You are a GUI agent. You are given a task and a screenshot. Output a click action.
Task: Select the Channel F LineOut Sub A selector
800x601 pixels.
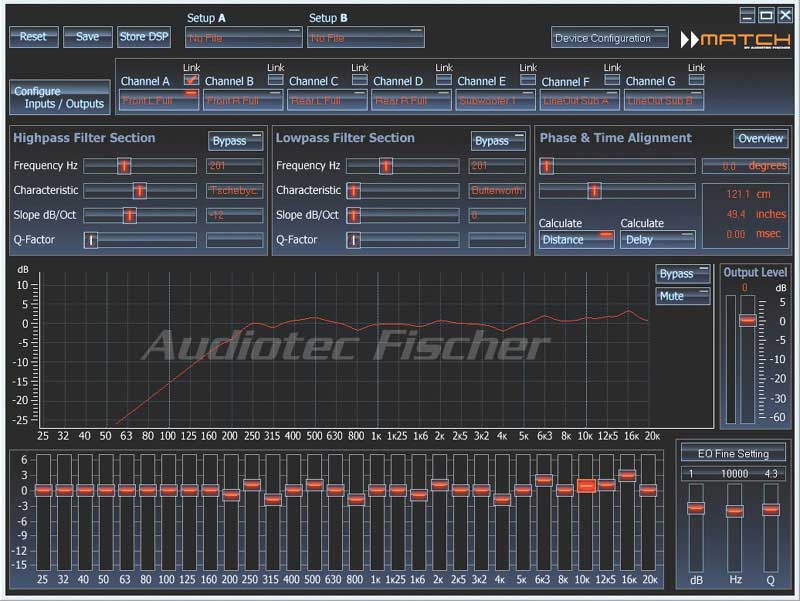click(x=580, y=100)
